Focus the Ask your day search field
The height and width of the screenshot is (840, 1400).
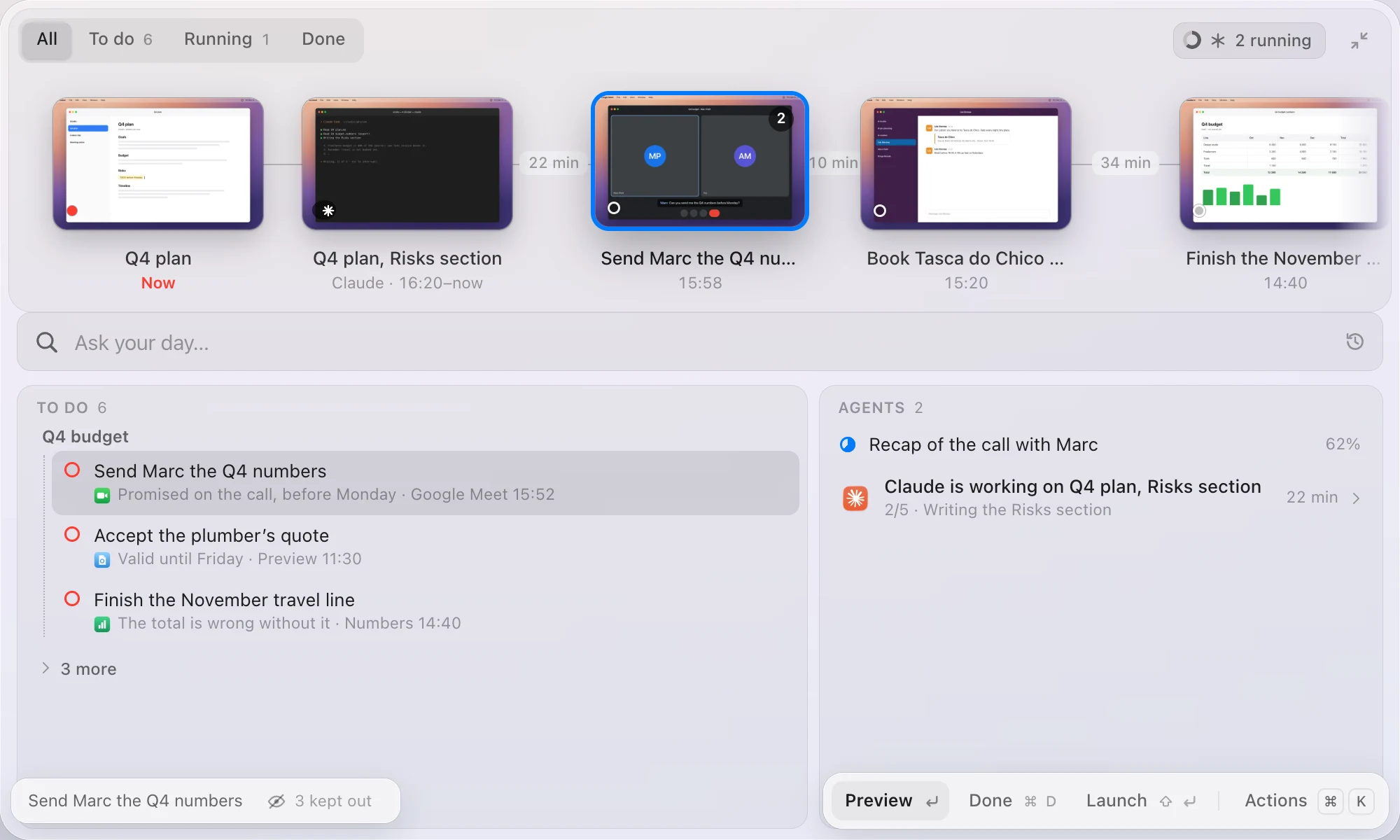click(700, 342)
